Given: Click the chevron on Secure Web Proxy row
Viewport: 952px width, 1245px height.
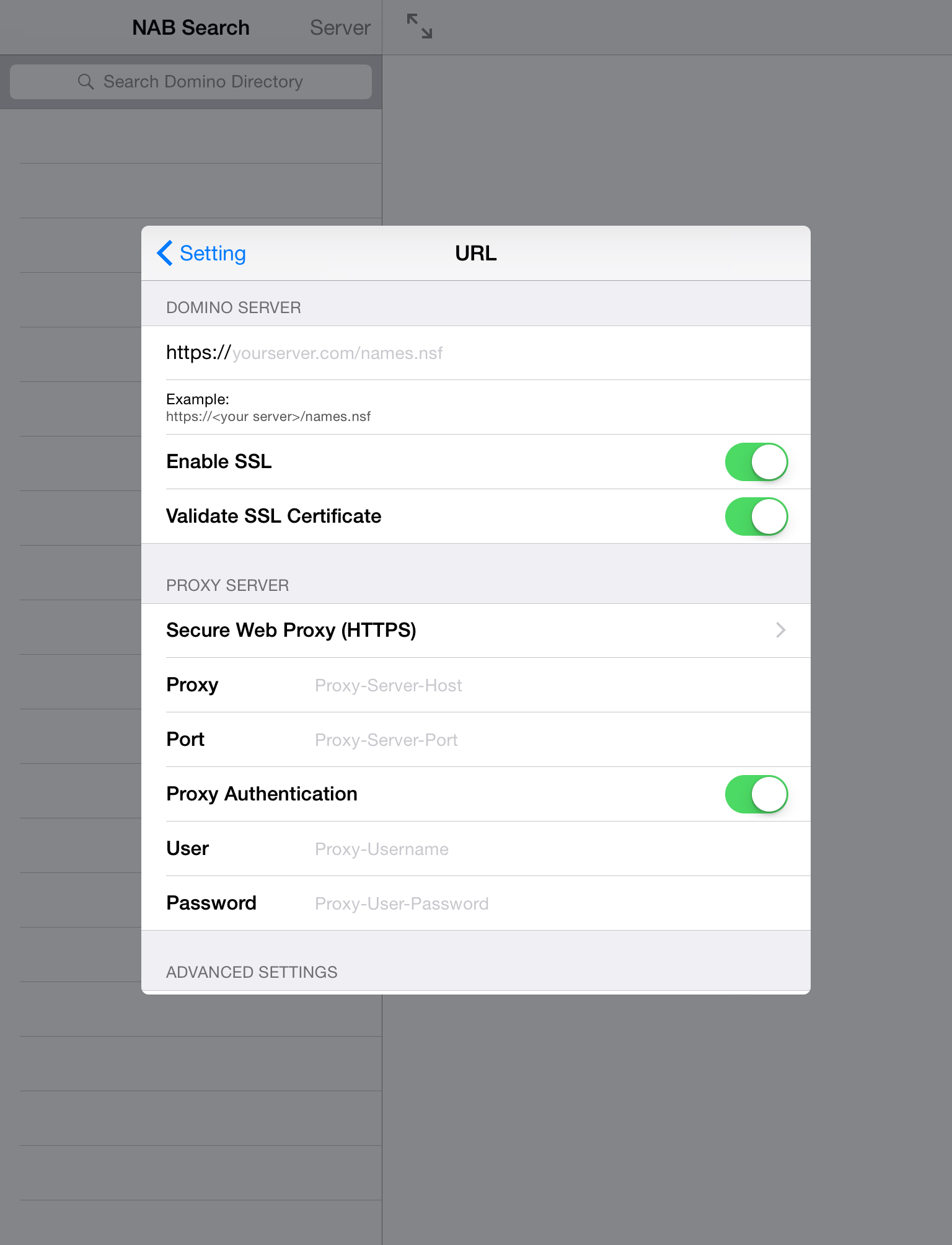Looking at the screenshot, I should point(781,631).
